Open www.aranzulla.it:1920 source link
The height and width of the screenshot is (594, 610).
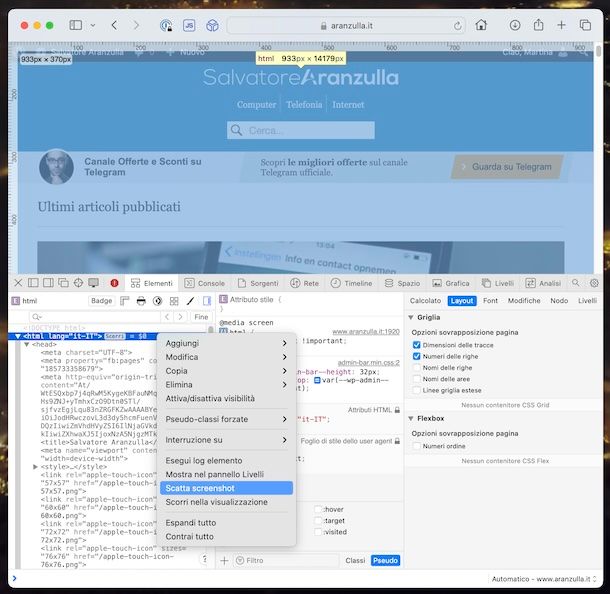[x=366, y=331]
